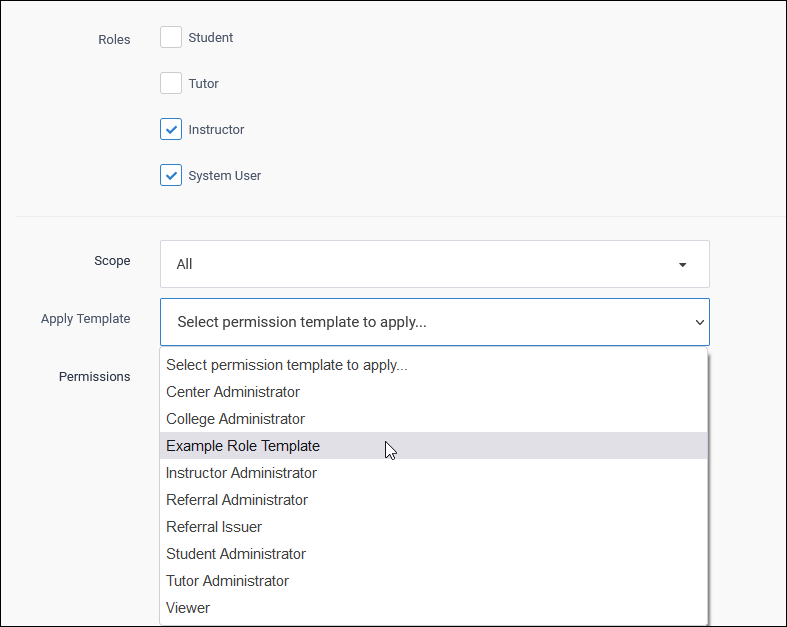Viewport: 787px width, 627px height.
Task: Apply the Student Administrator template
Action: (x=236, y=554)
